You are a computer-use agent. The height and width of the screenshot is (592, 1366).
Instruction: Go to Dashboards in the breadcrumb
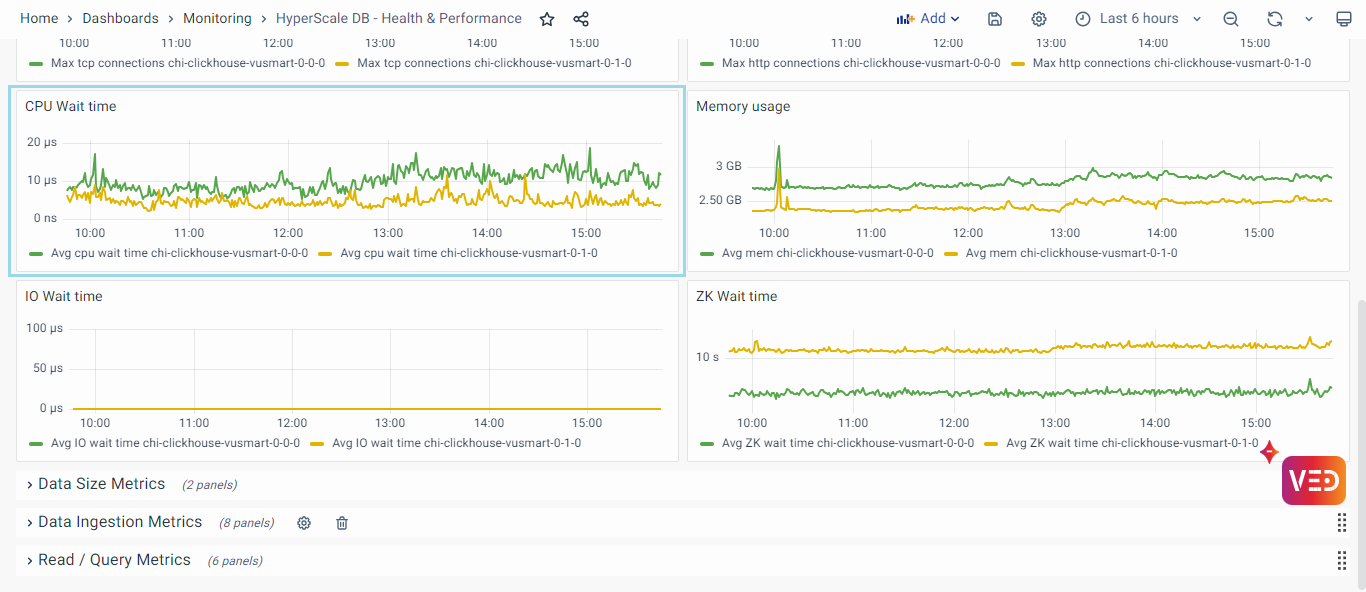(x=120, y=19)
